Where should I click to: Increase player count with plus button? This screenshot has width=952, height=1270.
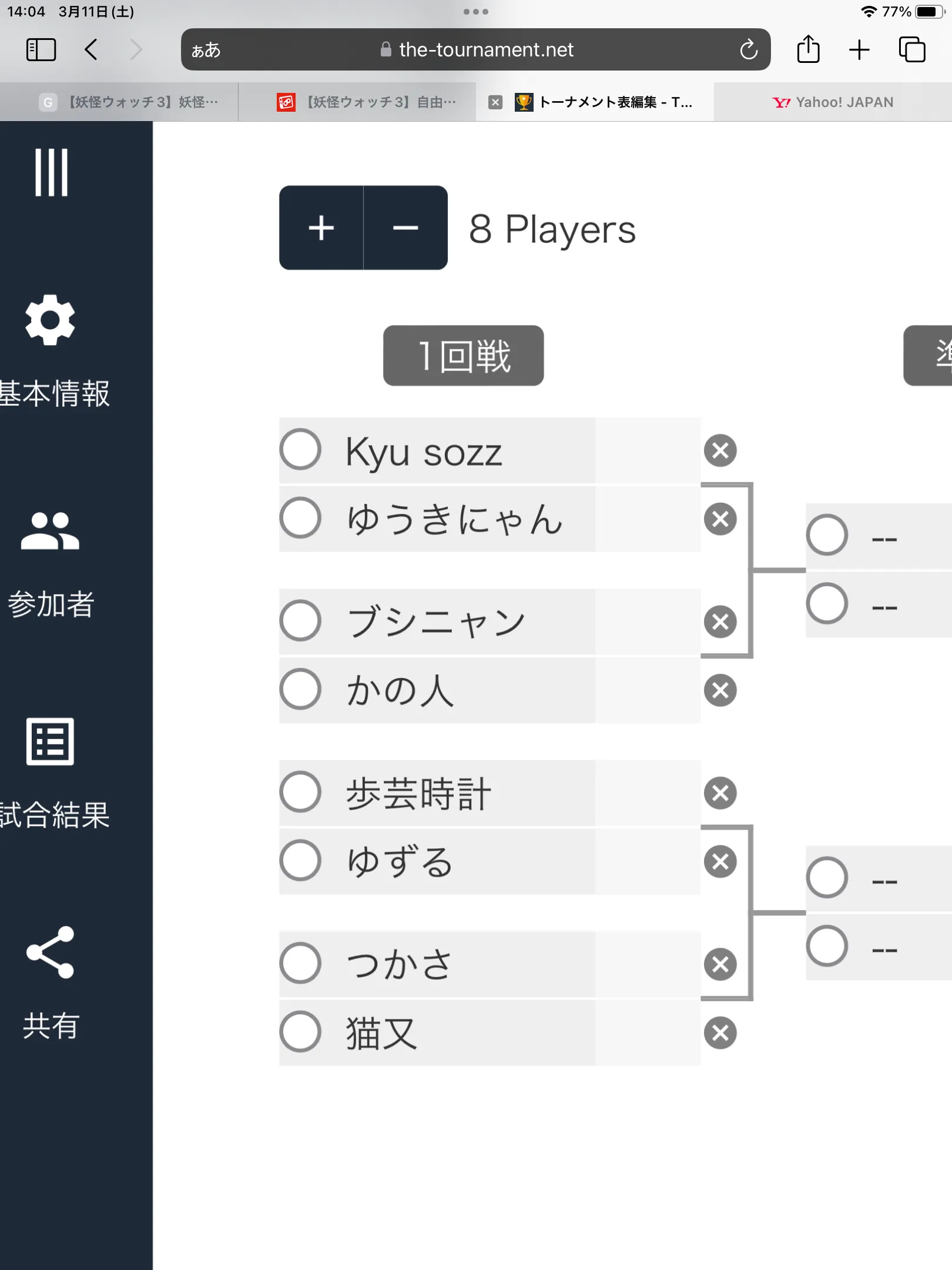321,228
